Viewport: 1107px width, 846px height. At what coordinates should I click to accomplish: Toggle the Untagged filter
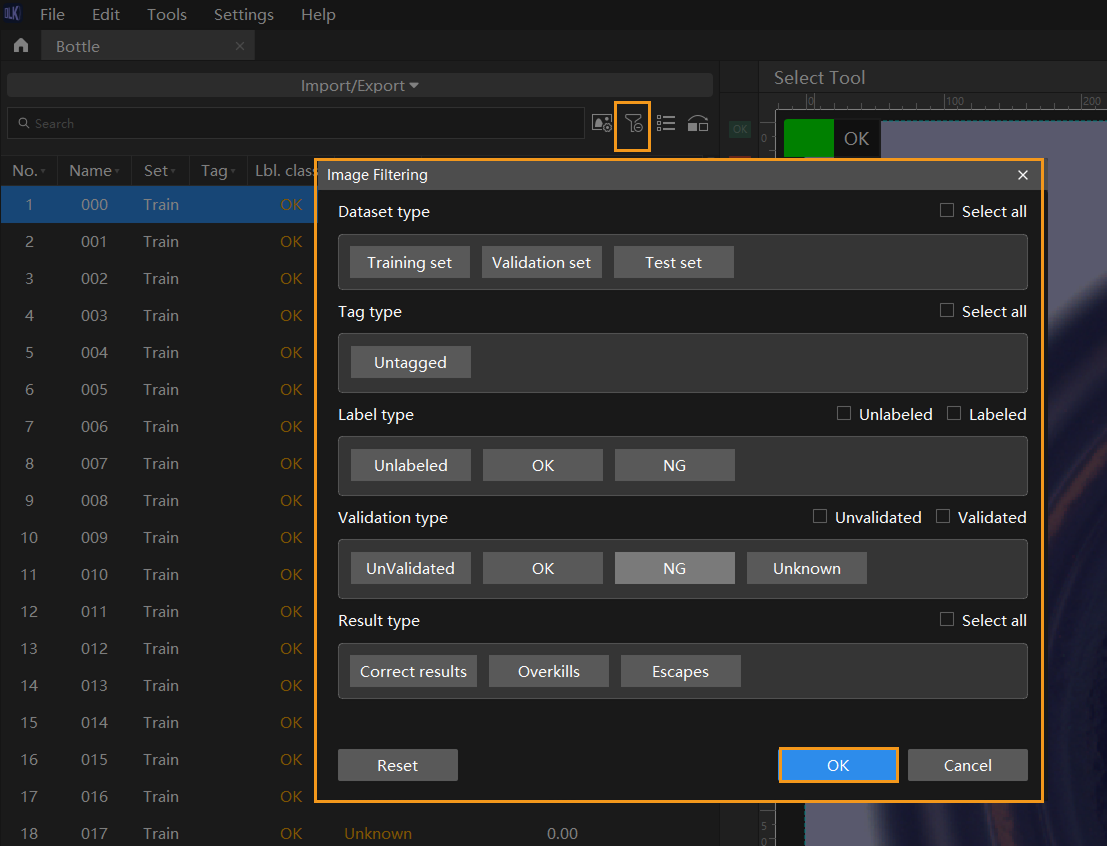coord(410,362)
